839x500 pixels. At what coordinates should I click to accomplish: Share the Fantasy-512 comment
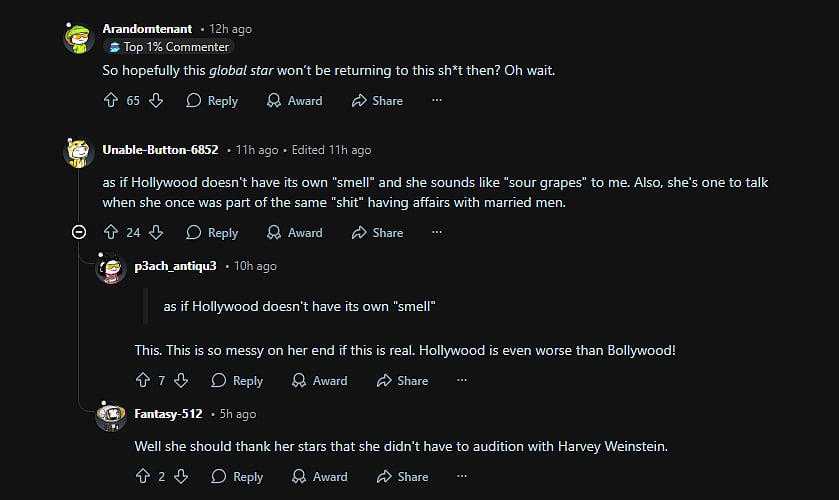point(401,476)
